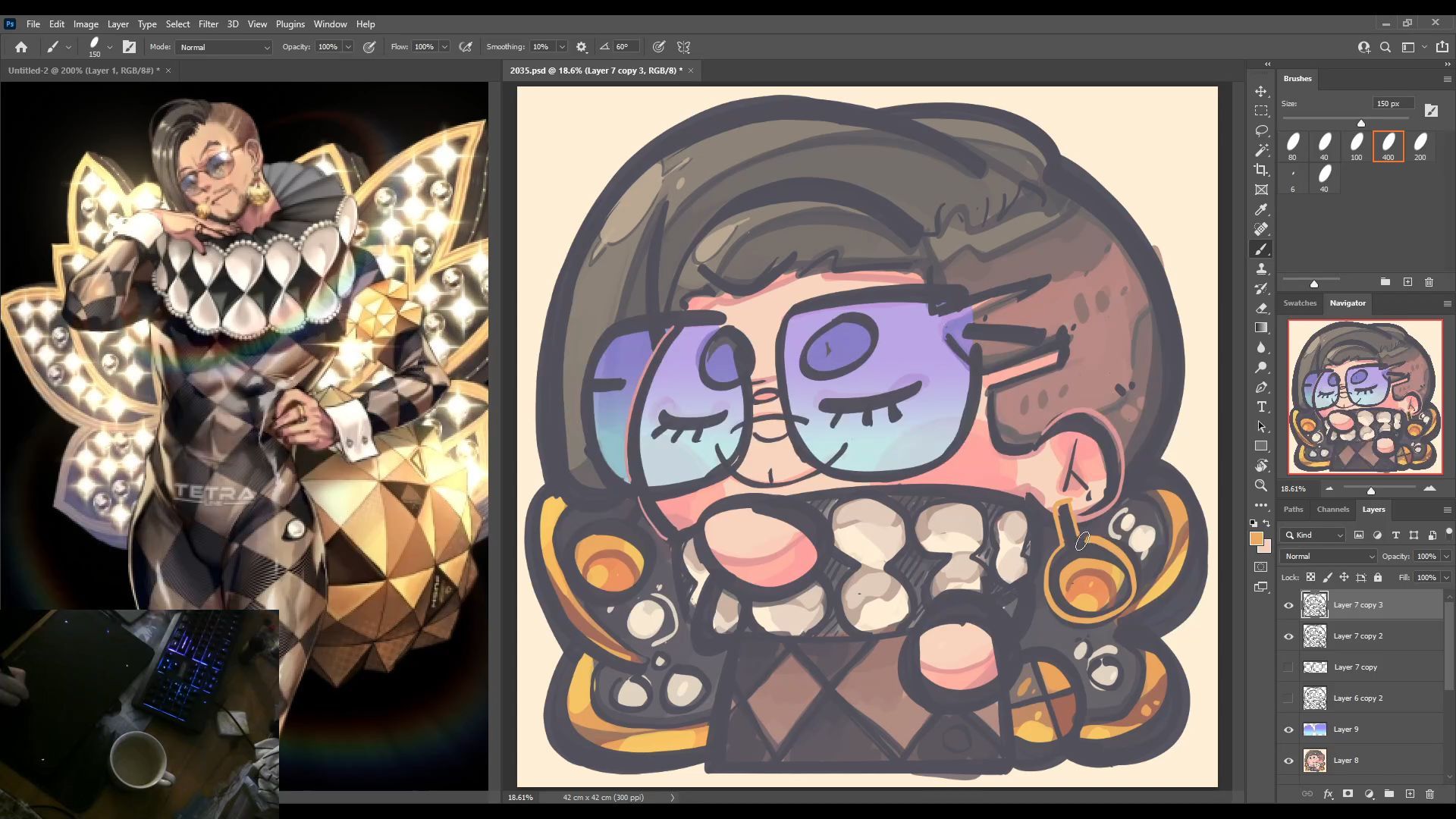Image resolution: width=1456 pixels, height=819 pixels.
Task: Open layer blend mode Normal dropdown
Action: (1329, 557)
